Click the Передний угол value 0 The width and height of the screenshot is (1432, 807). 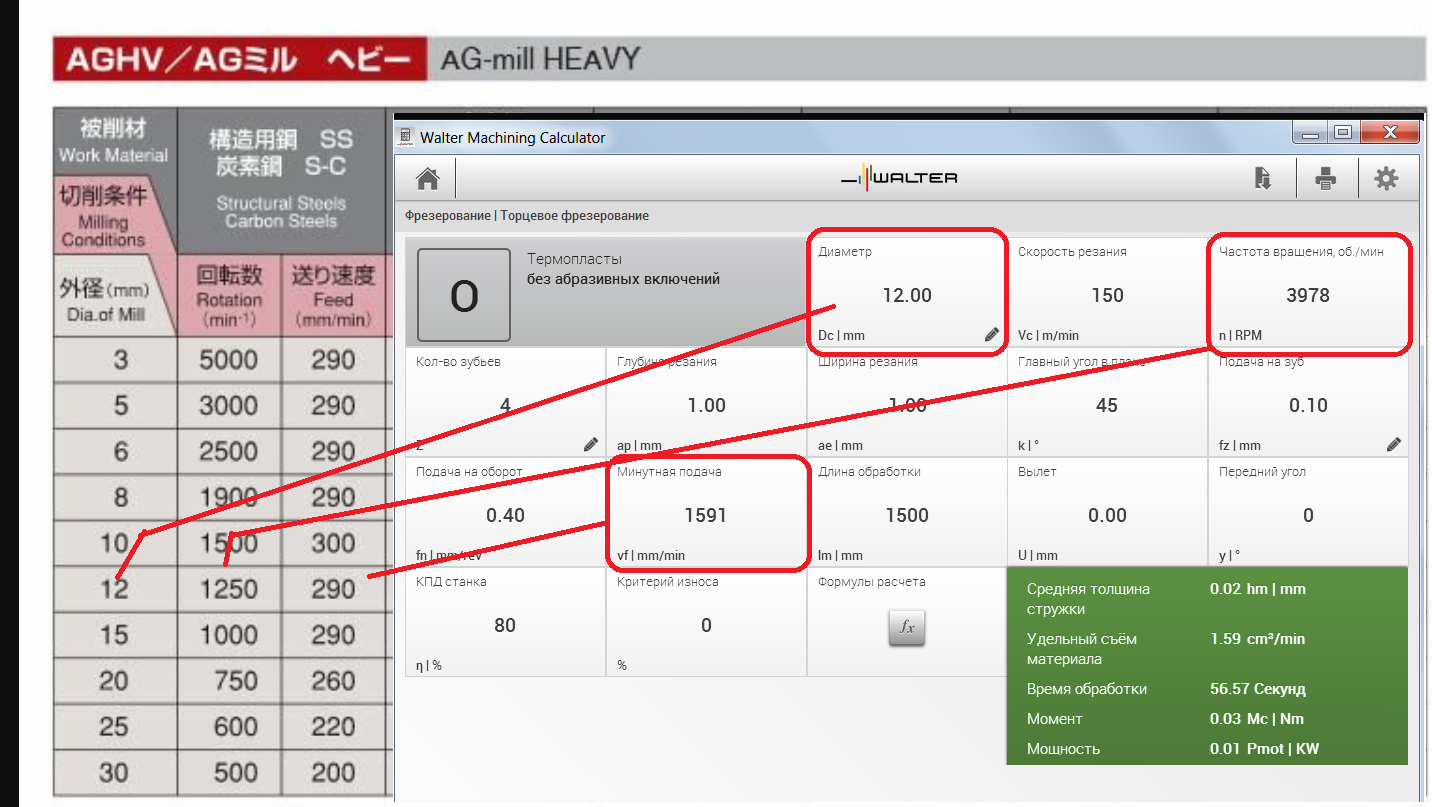coord(1308,515)
